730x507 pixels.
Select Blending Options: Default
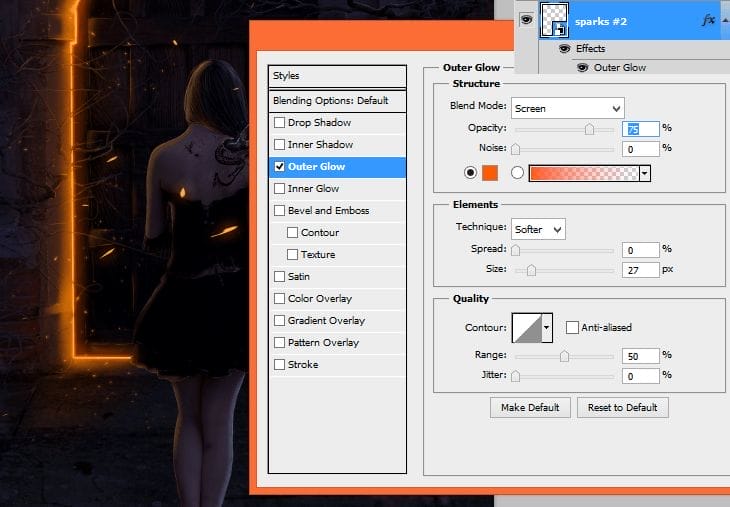[337, 101]
